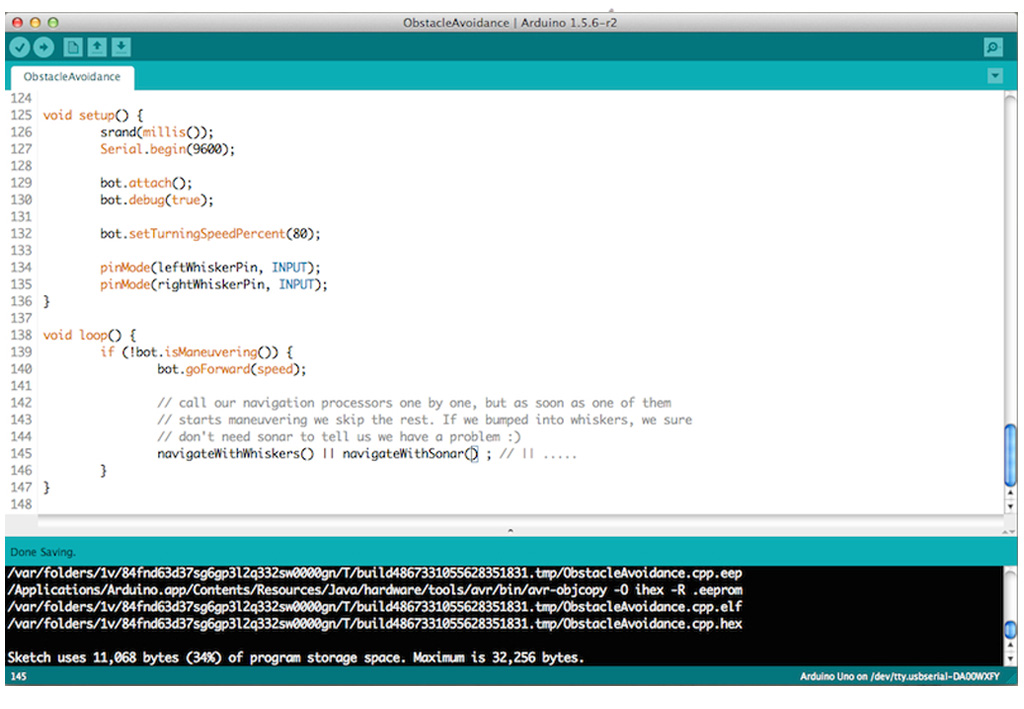Click line number 148 in gutter
The width and height of the screenshot is (1024, 709).
[x=21, y=505]
